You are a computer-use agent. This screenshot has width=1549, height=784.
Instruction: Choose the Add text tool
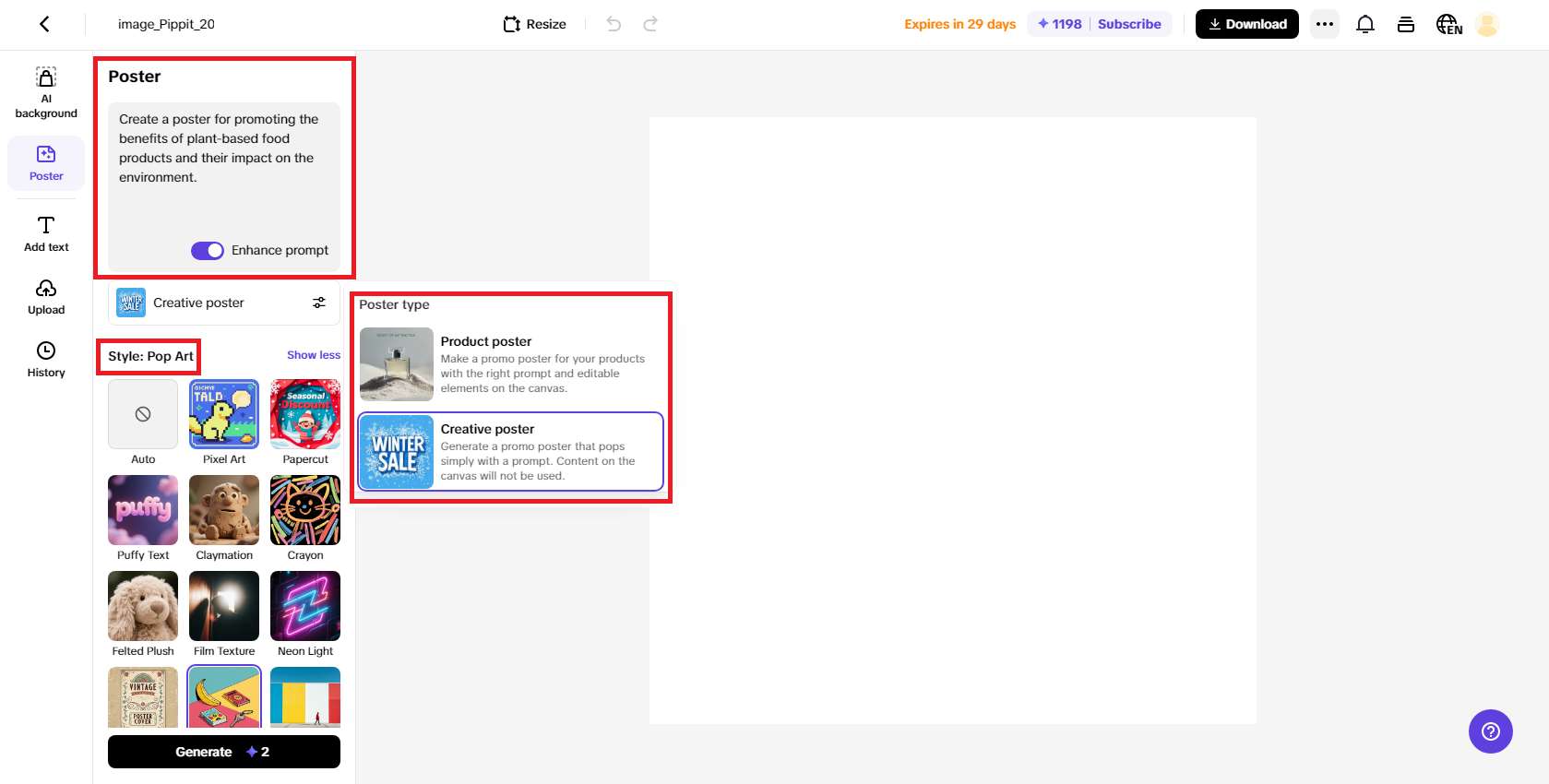(46, 234)
